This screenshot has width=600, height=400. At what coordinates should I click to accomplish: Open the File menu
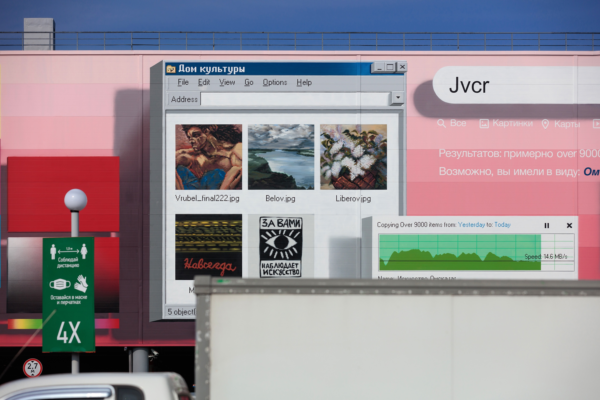point(183,83)
